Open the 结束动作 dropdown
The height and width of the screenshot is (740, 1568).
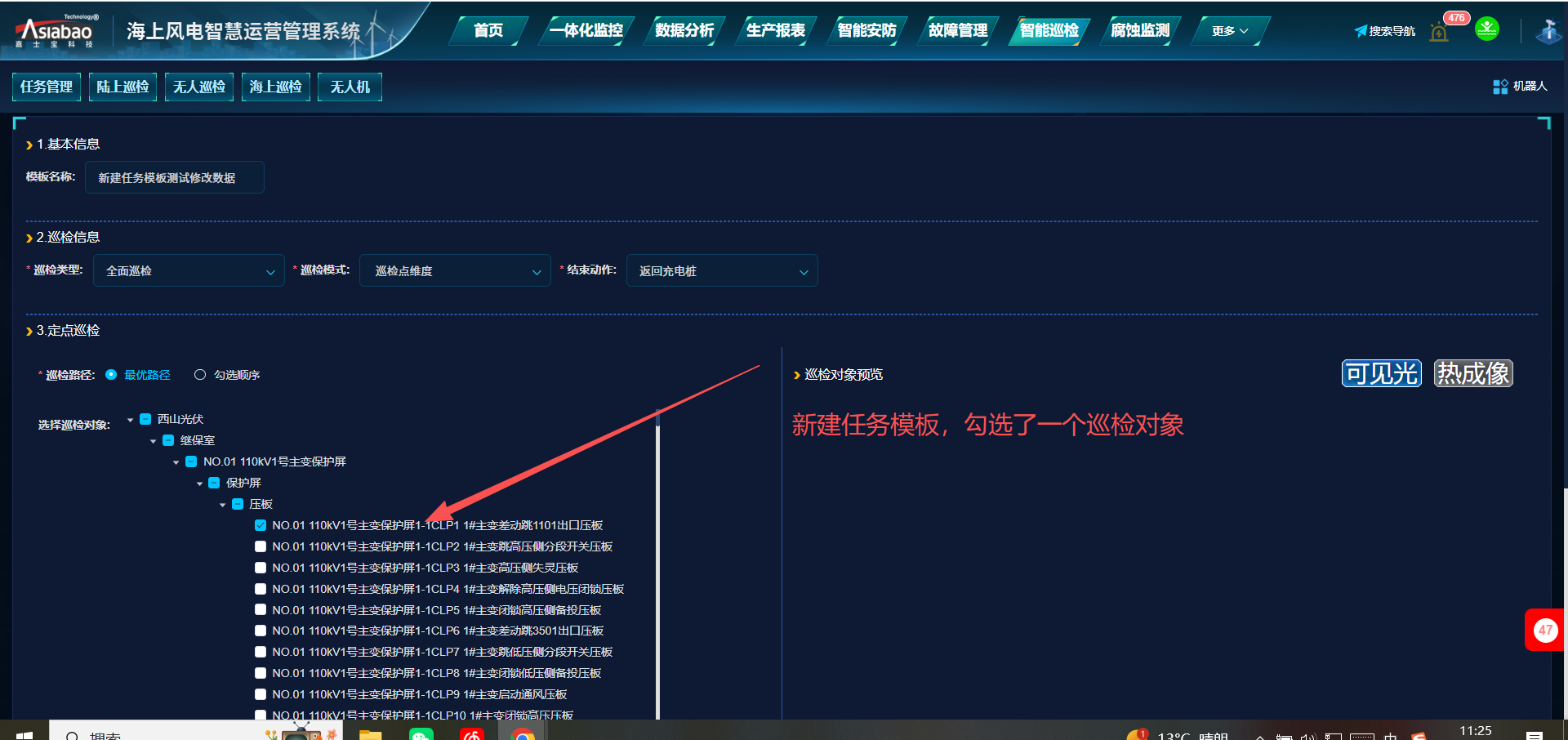pos(722,271)
